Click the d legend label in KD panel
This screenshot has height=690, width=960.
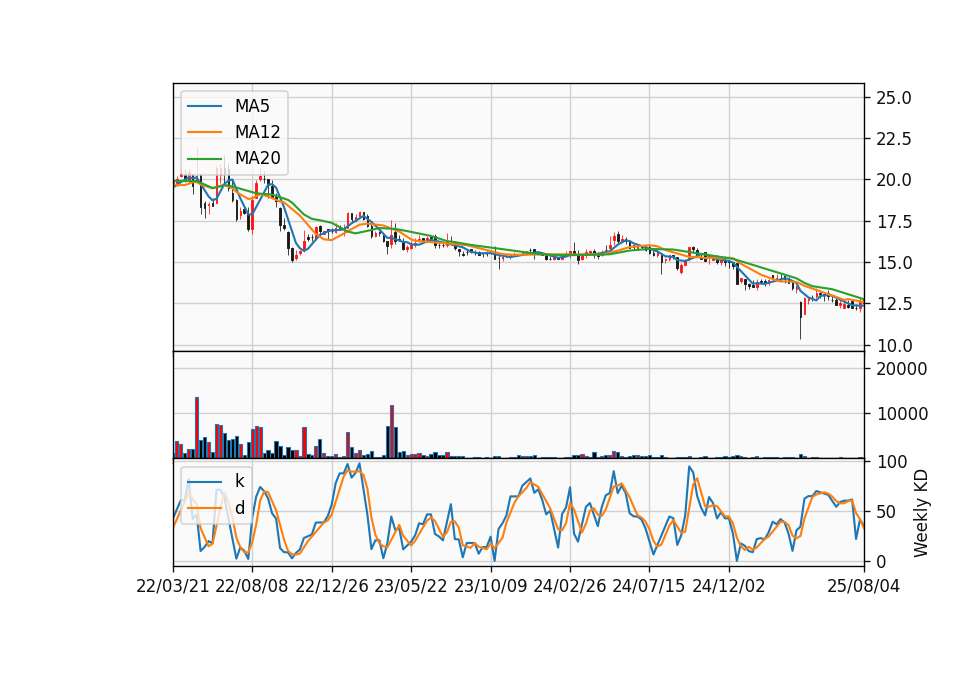click(239, 508)
